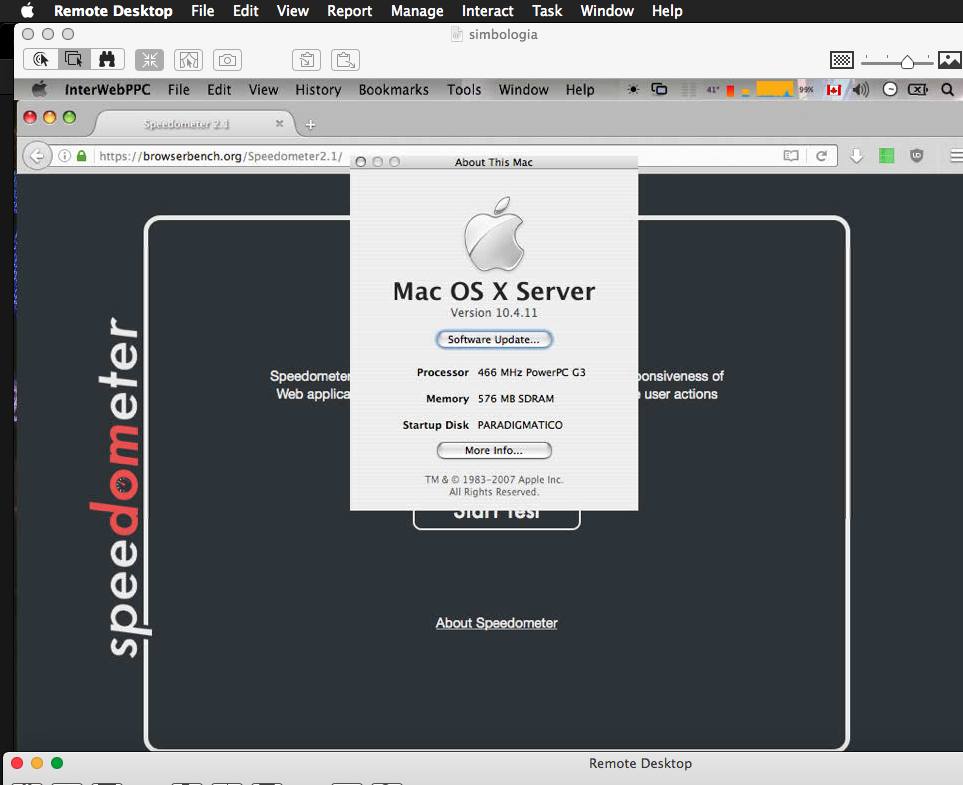The image size is (963, 785).
Task: Open the Bookmarks menu in InterWebPPC
Action: point(394,90)
